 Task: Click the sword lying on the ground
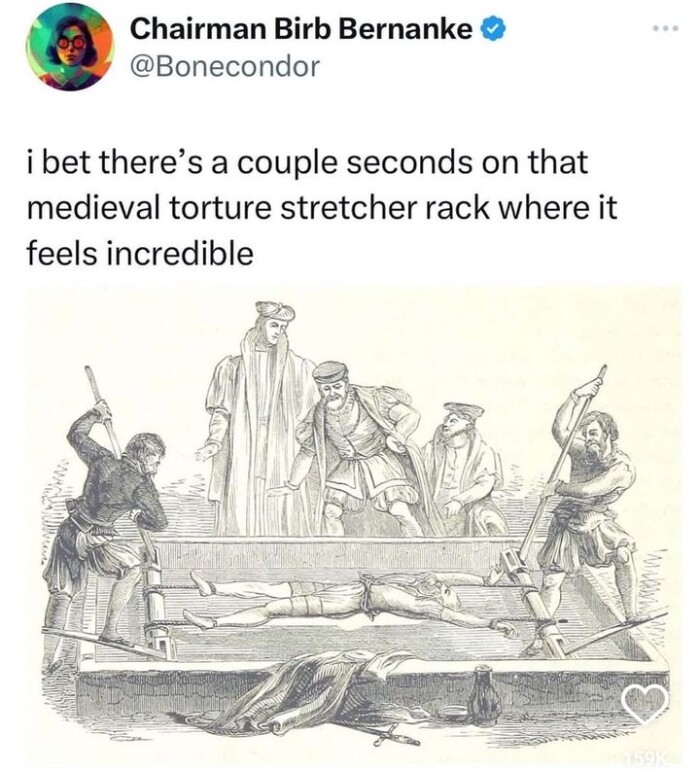(385, 734)
